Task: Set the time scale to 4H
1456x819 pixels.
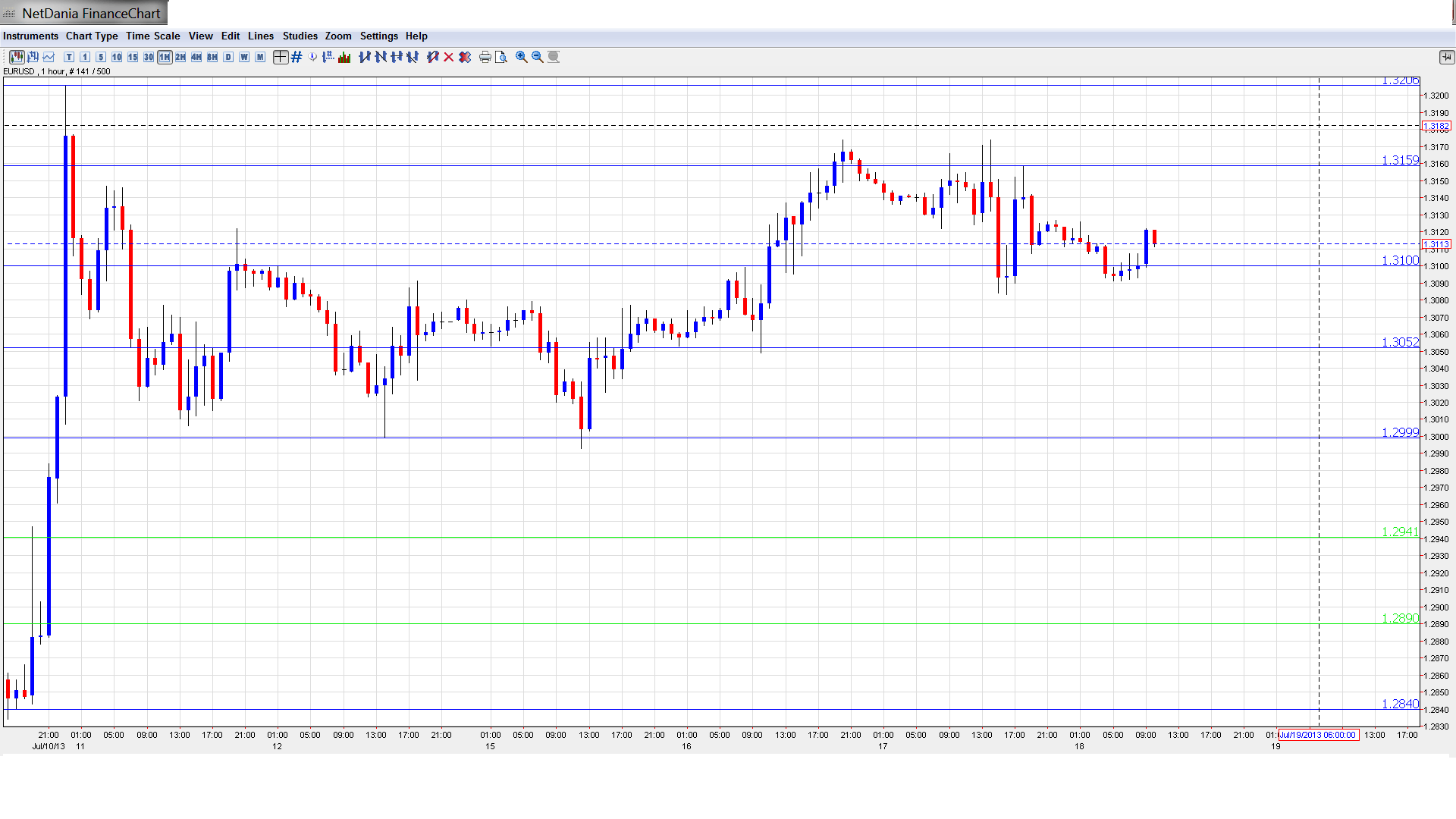Action: pyautogui.click(x=196, y=57)
